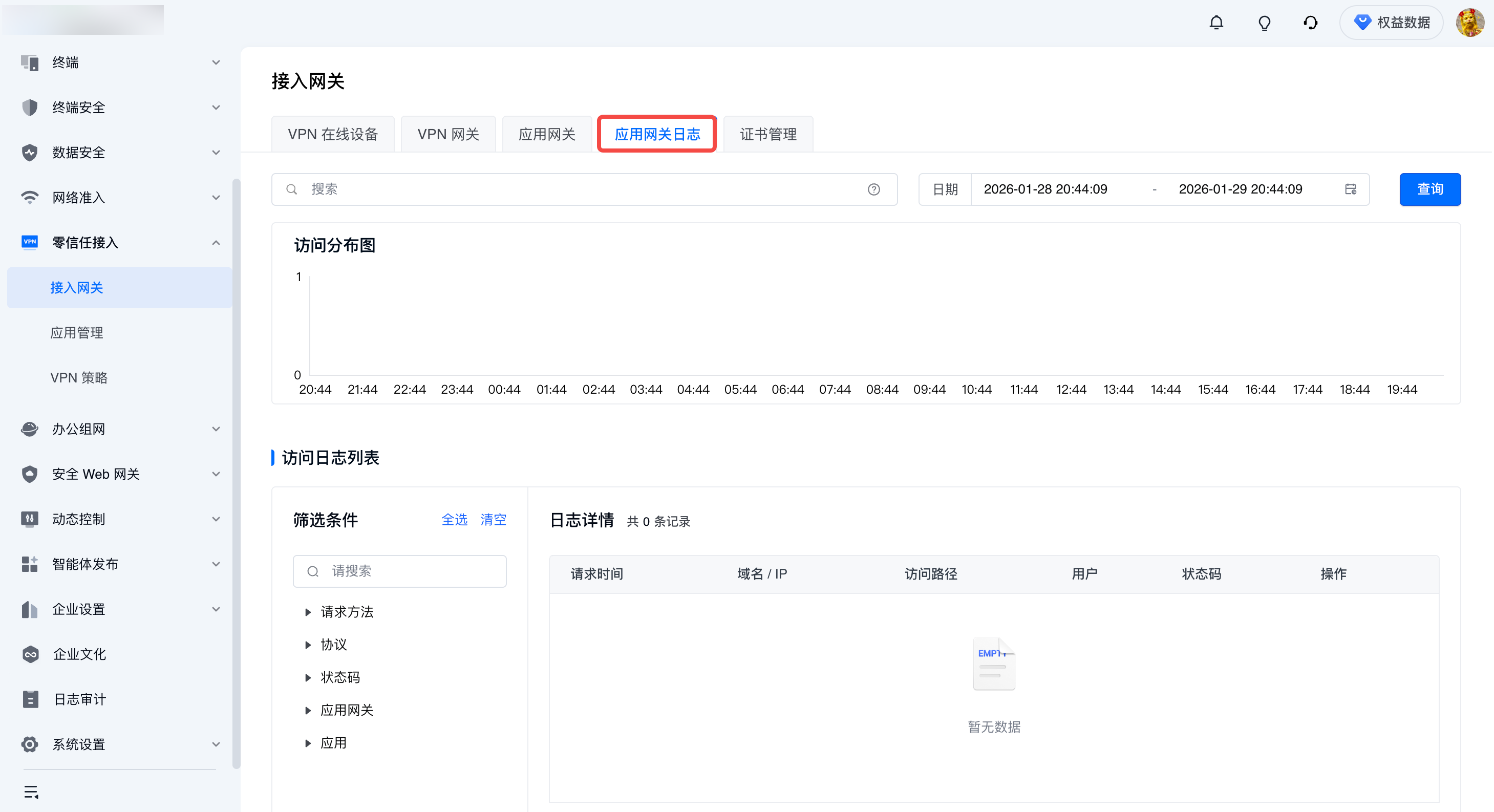Switch to the VPN 网关 tab
This screenshot has height=812, width=1494.
449,135
